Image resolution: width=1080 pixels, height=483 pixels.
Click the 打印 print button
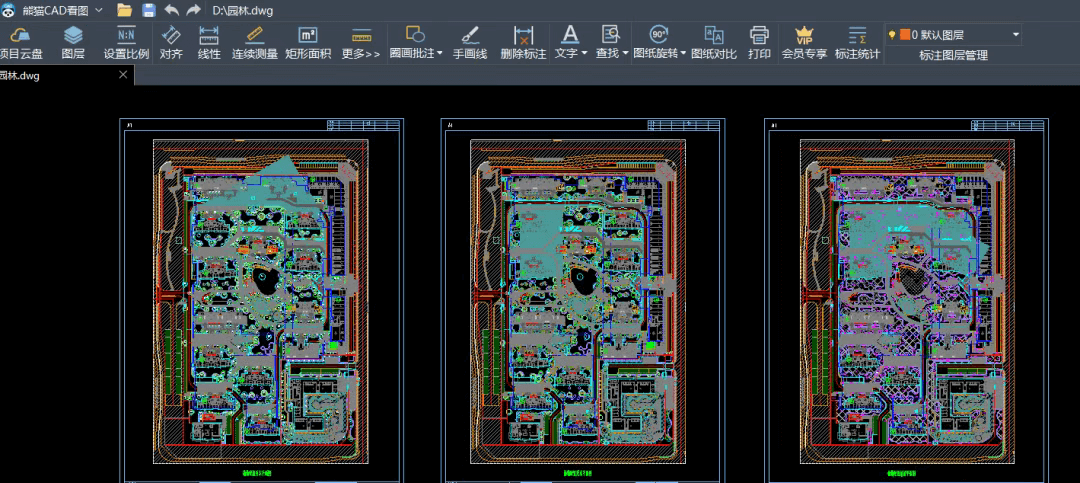click(759, 43)
